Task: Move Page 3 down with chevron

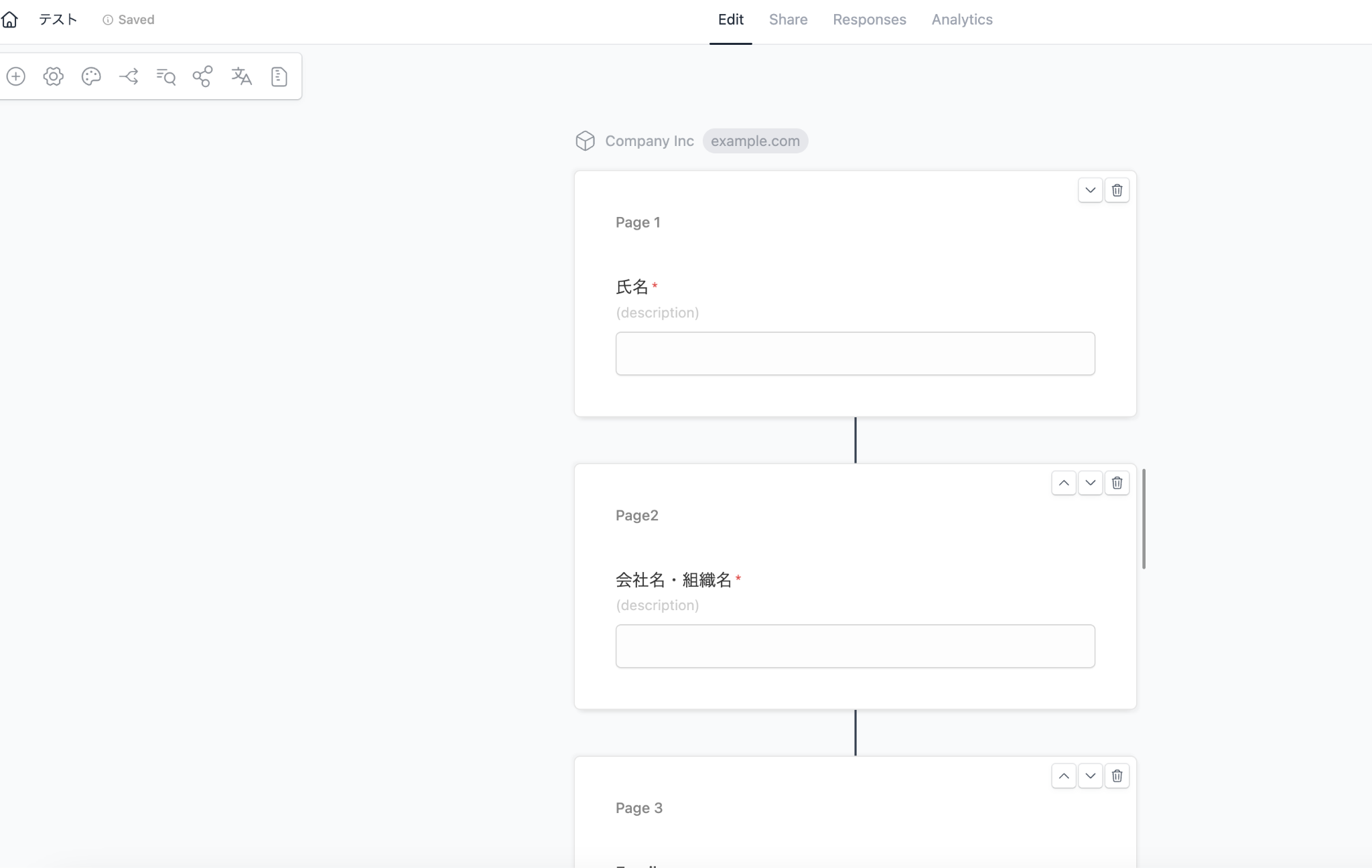Action: (1090, 776)
